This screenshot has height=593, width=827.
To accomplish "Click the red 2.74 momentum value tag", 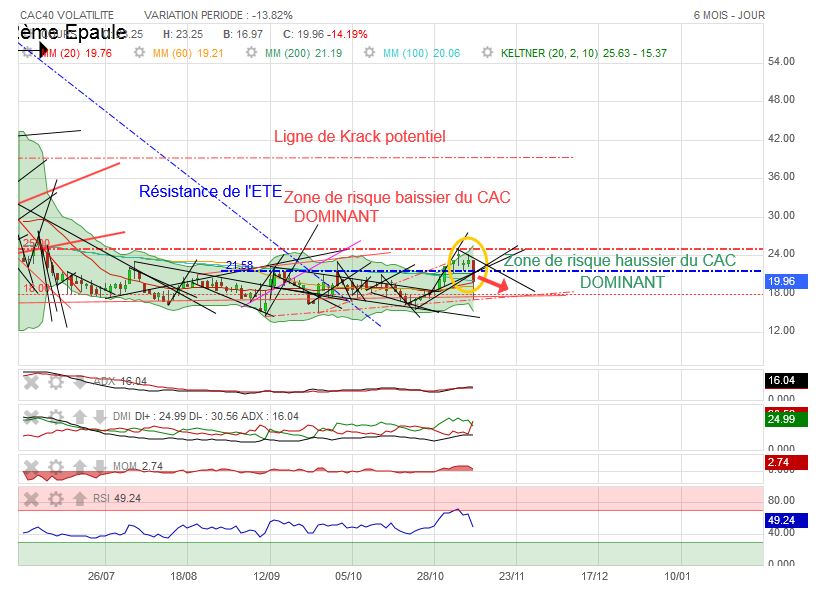I will (x=786, y=463).
